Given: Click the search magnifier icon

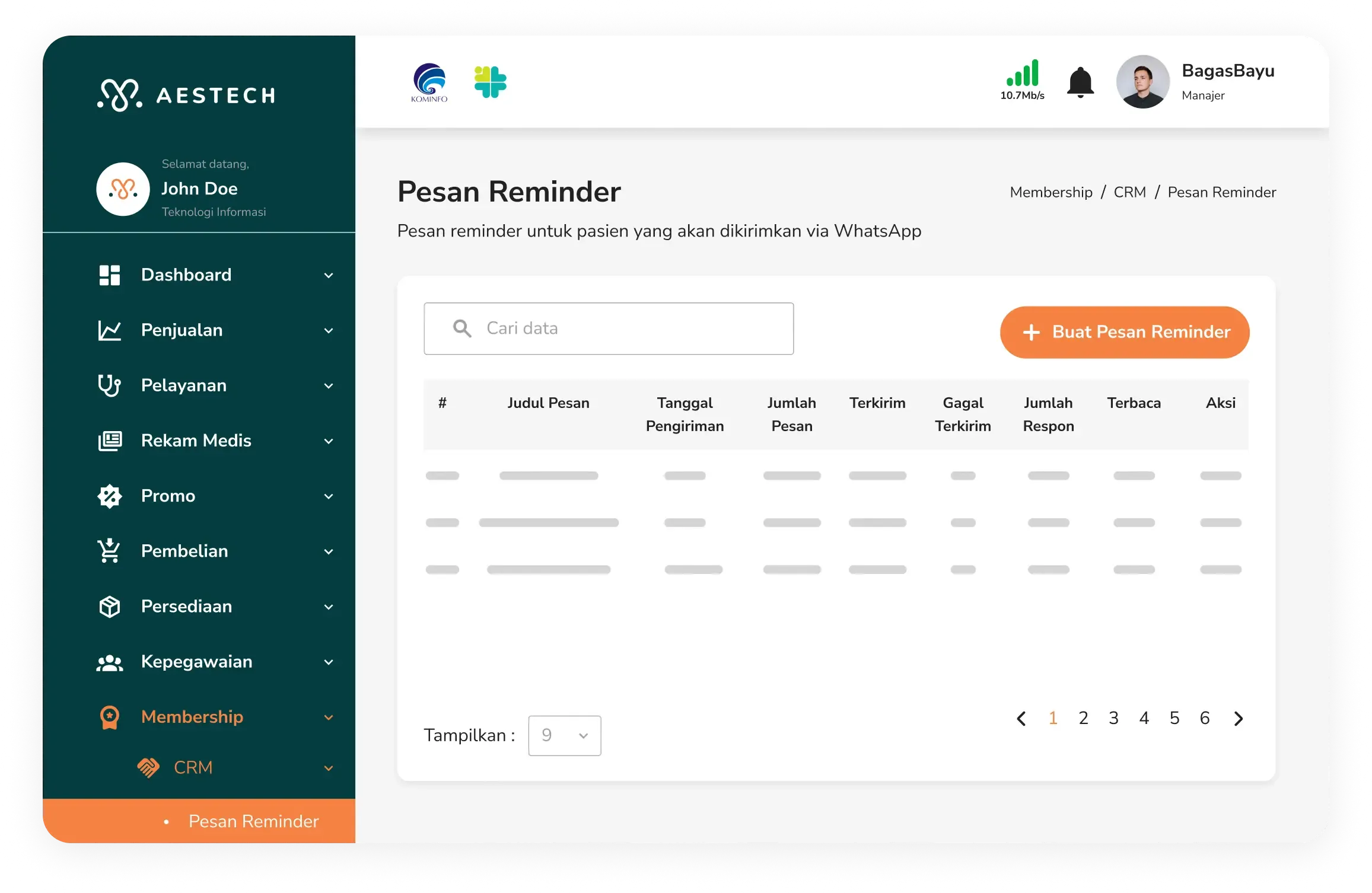Looking at the screenshot, I should pos(462,329).
